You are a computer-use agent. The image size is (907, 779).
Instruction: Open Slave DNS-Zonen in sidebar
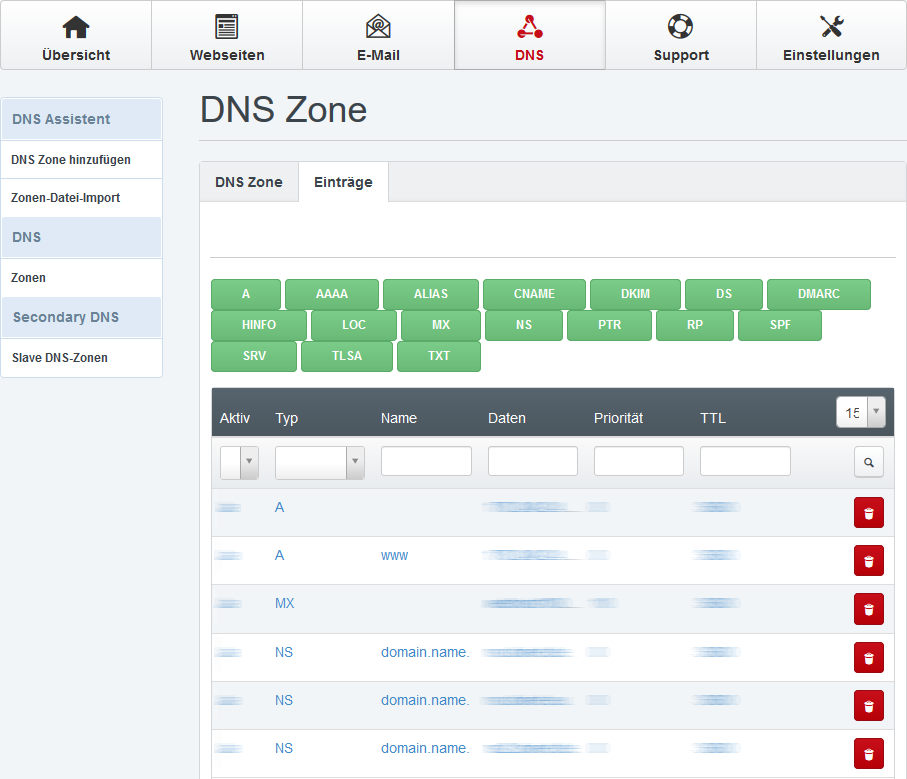60,357
